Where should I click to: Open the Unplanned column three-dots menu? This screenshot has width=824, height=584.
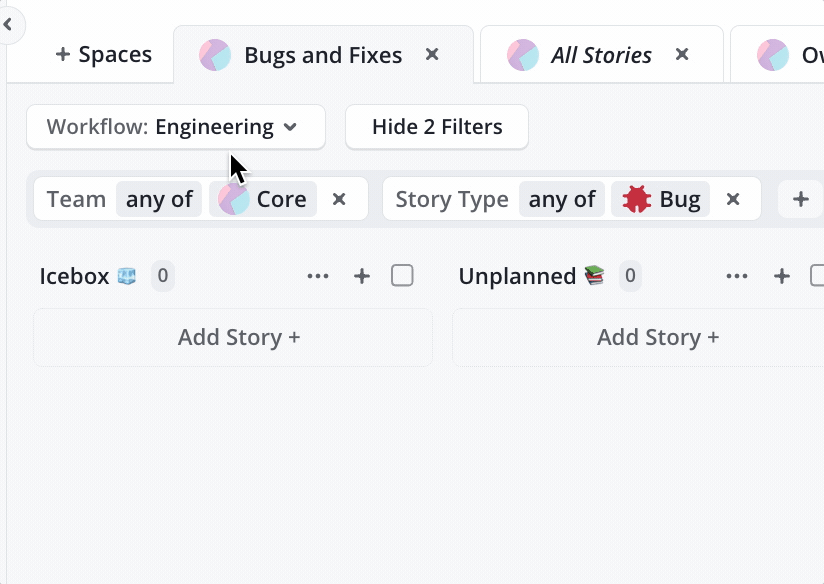(x=737, y=276)
